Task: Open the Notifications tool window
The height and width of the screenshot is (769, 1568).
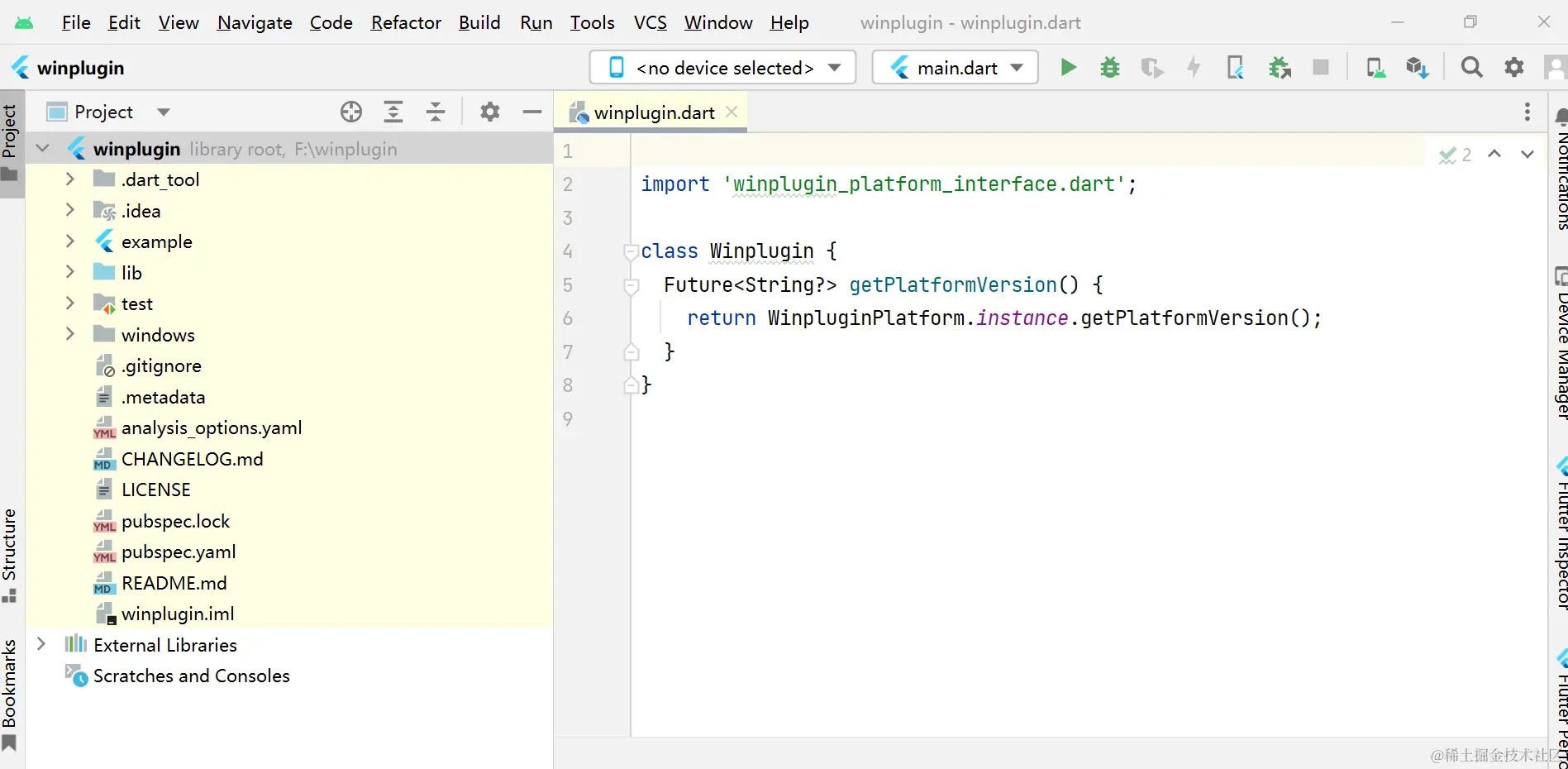Action: click(1561, 169)
